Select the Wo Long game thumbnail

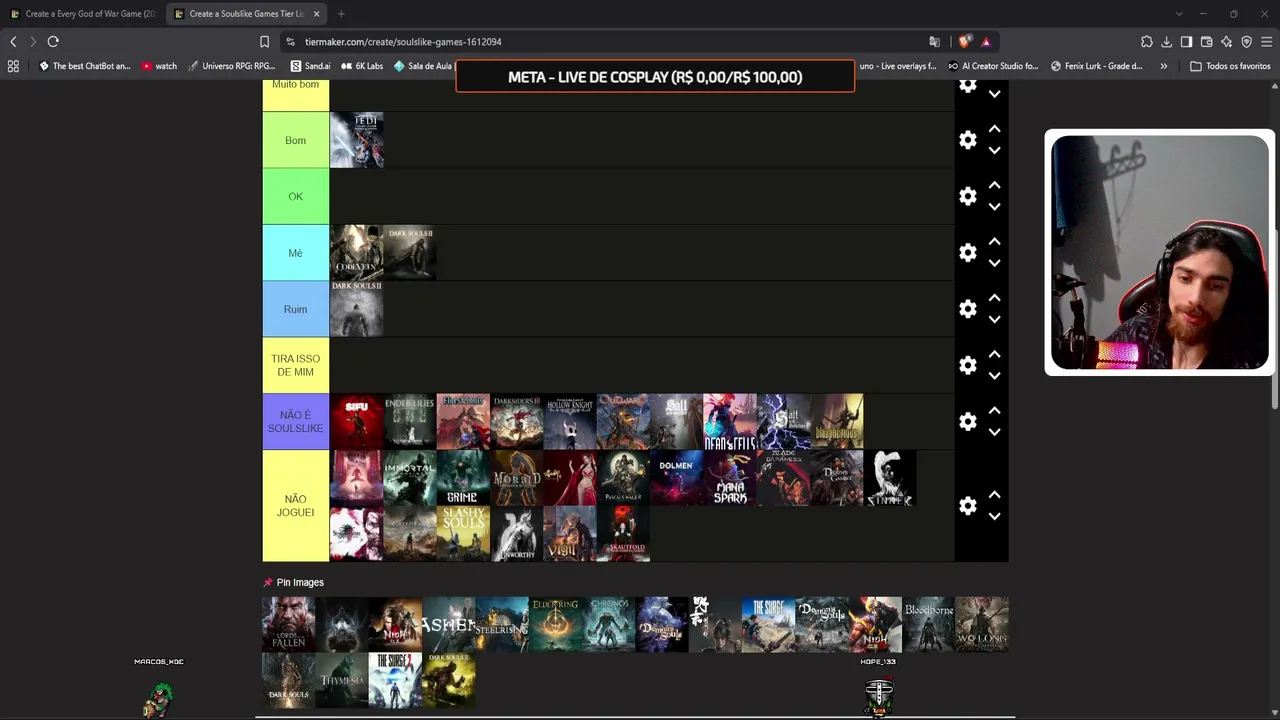[x=982, y=625]
